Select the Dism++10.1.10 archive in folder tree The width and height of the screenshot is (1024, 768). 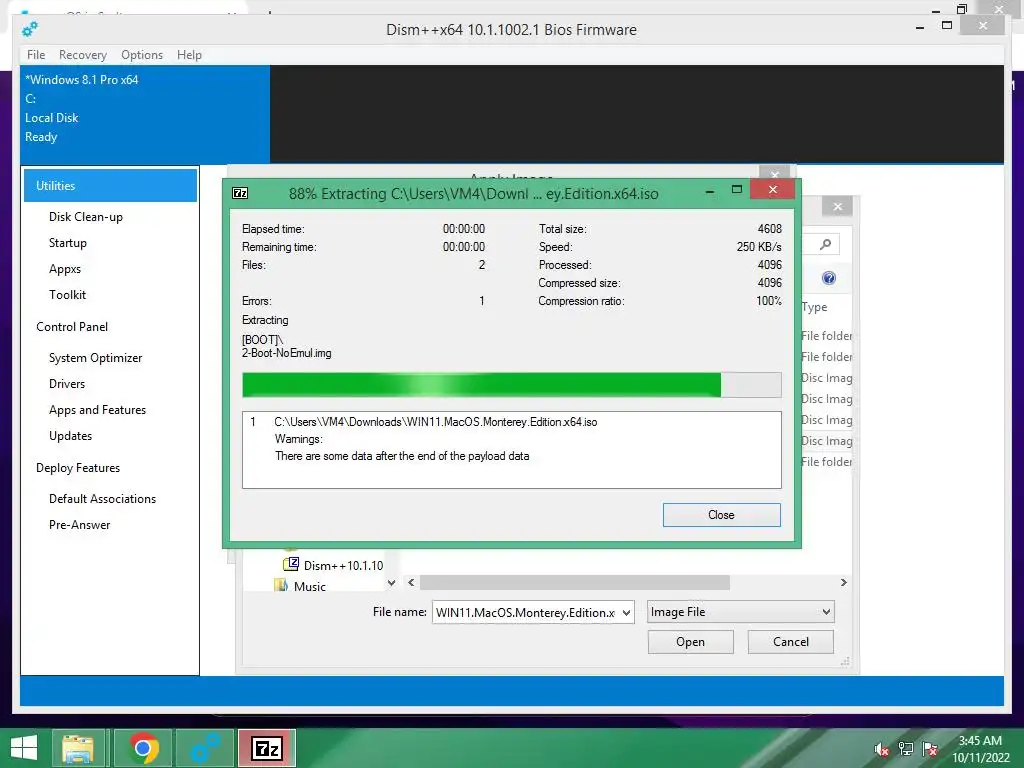pyautogui.click(x=333, y=565)
